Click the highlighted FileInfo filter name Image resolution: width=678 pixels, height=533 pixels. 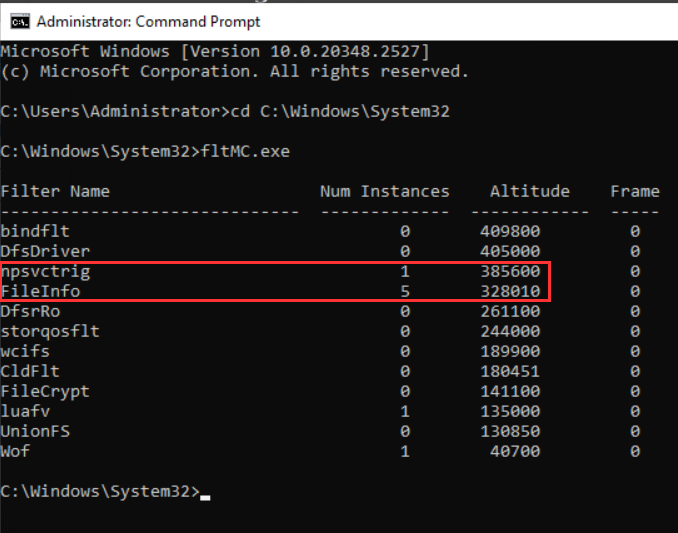pyautogui.click(x=40, y=291)
